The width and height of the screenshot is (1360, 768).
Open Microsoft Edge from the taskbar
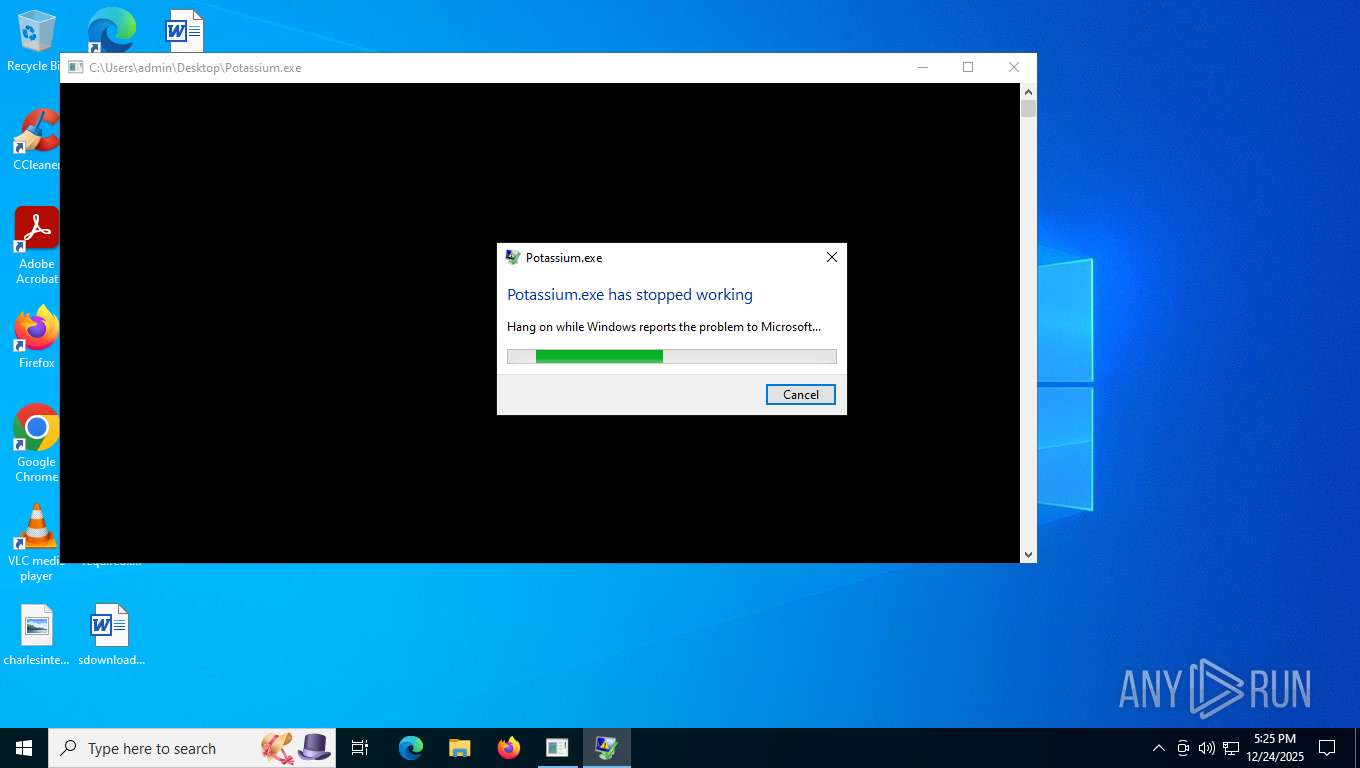click(x=410, y=748)
